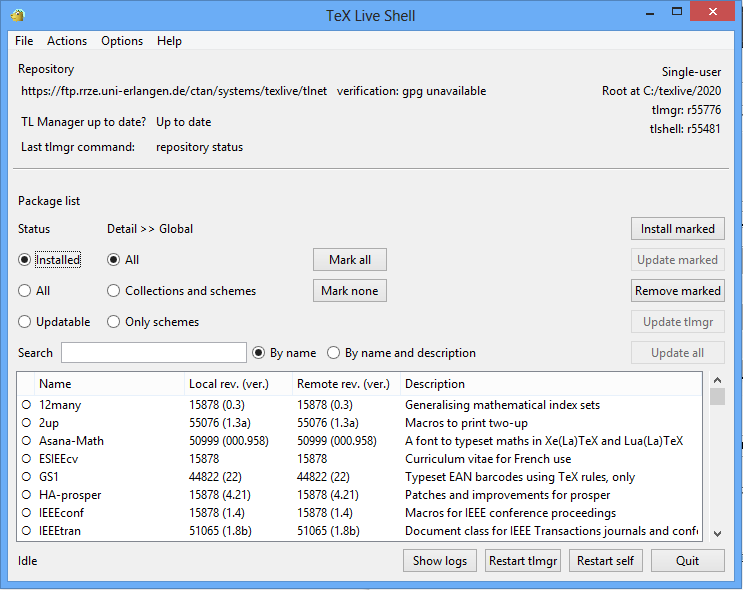
Task: Mark the Asana-Math package circle
Action: pos(27,441)
